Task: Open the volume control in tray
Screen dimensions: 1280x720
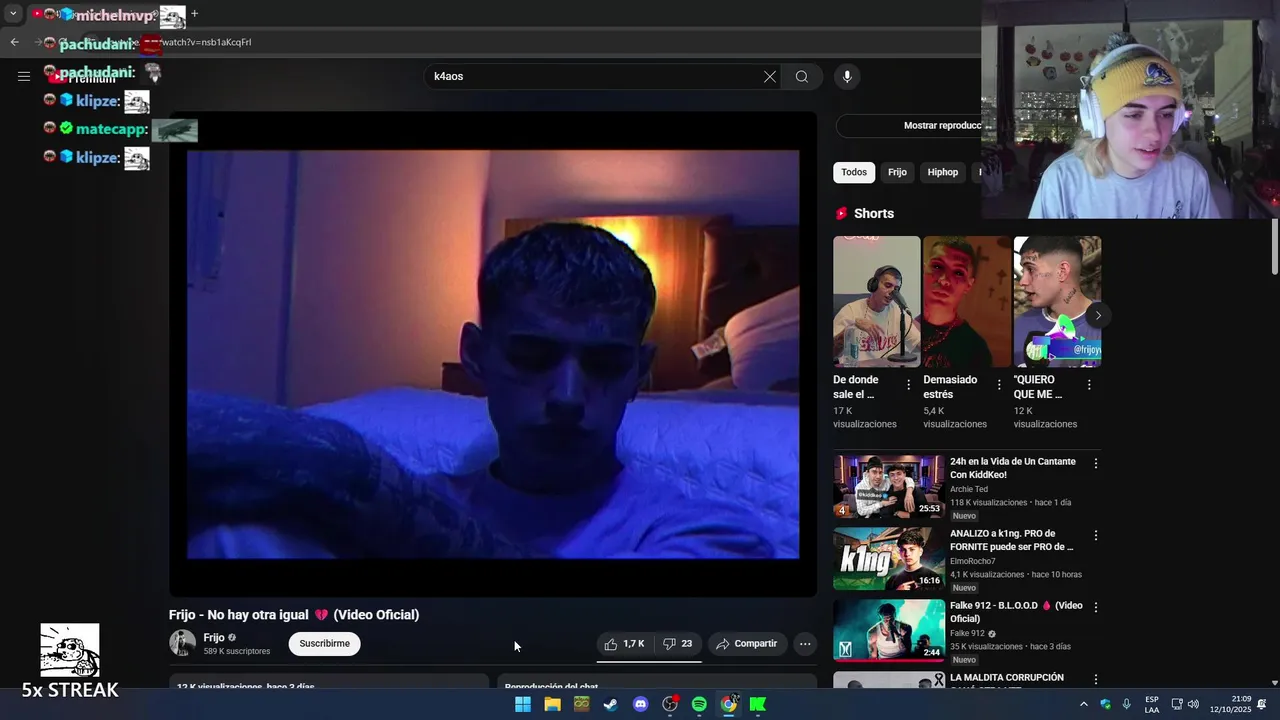Action: [x=1193, y=704]
